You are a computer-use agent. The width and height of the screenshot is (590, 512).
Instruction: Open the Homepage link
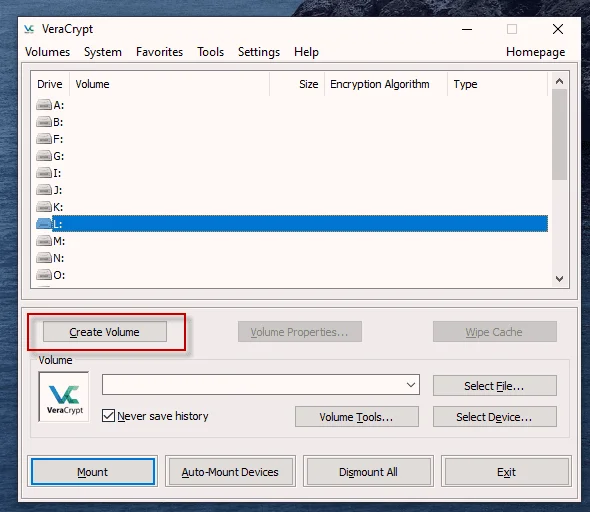click(x=535, y=52)
